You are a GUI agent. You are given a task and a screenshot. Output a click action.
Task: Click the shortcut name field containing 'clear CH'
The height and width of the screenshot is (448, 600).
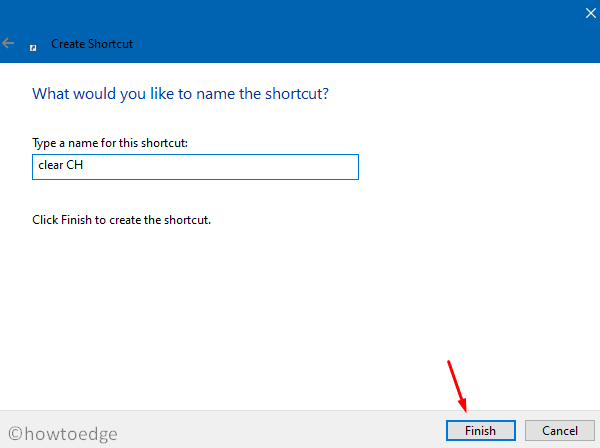coord(195,167)
